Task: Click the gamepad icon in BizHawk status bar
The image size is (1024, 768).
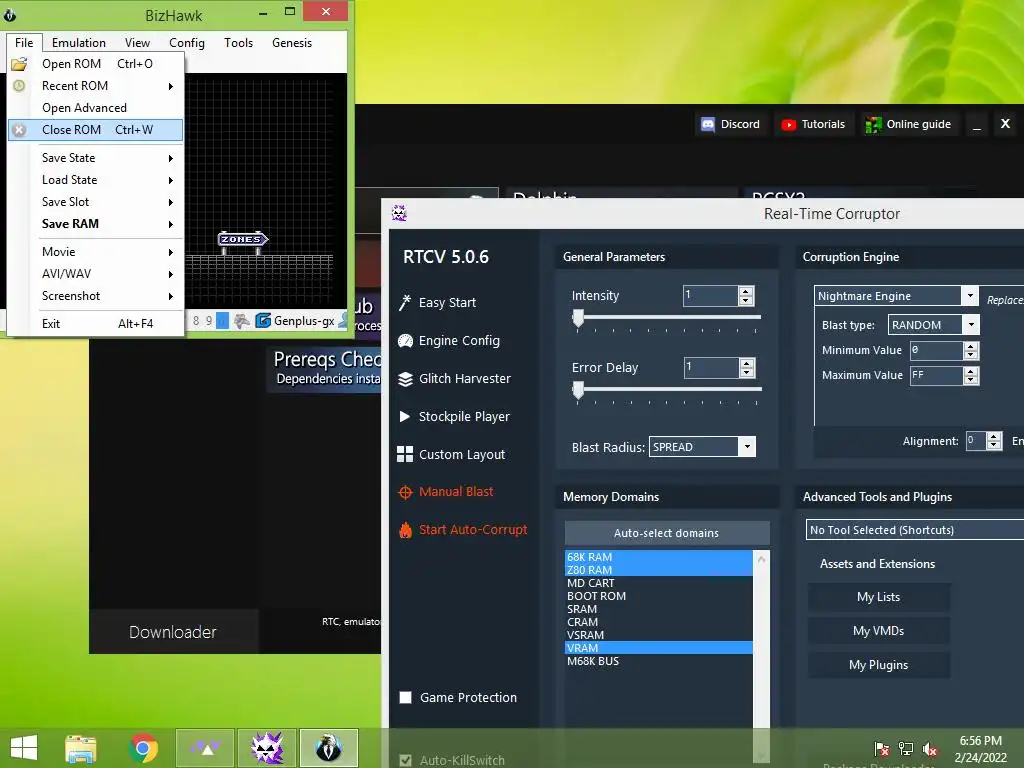Action: coord(242,321)
